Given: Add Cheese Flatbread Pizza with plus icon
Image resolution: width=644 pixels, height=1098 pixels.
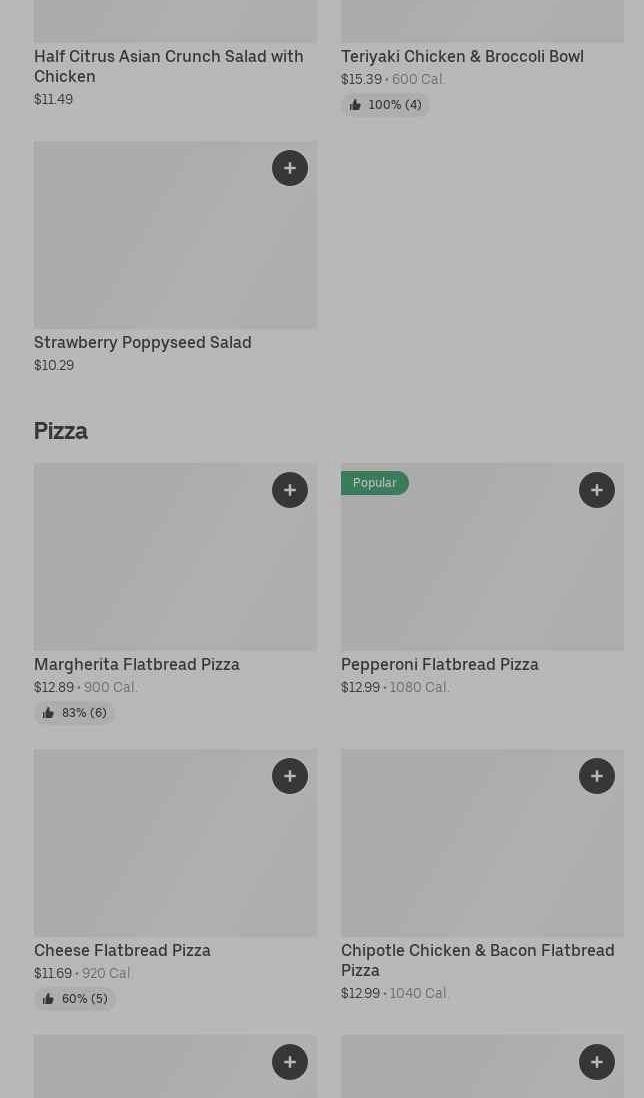Looking at the screenshot, I should (290, 776).
